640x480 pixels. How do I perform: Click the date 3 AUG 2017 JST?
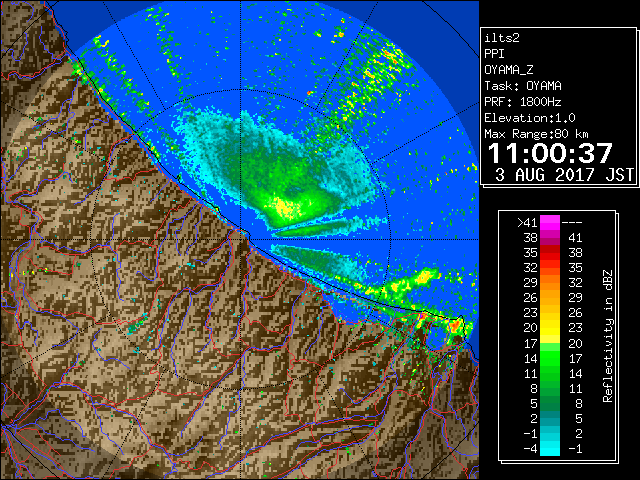click(565, 175)
